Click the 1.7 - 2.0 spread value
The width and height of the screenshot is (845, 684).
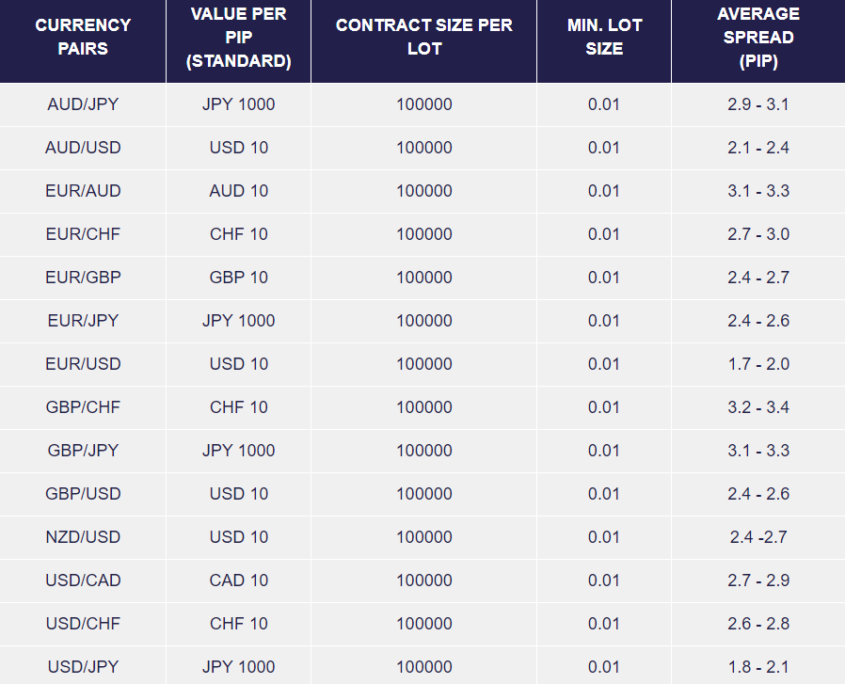[758, 364]
